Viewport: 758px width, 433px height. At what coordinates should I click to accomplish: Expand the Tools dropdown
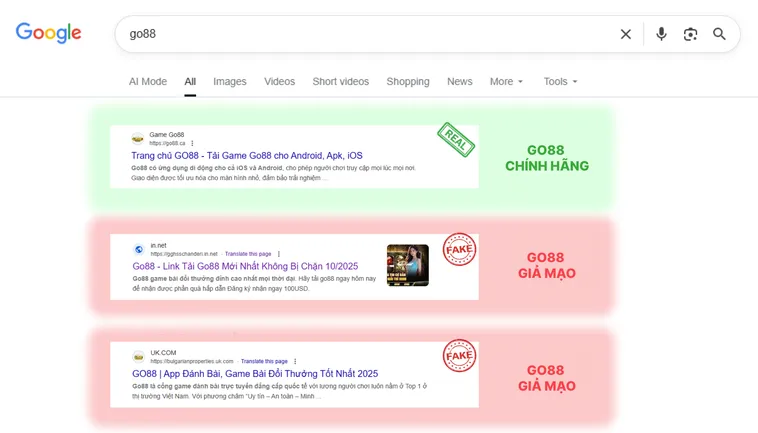pyautogui.click(x=560, y=82)
